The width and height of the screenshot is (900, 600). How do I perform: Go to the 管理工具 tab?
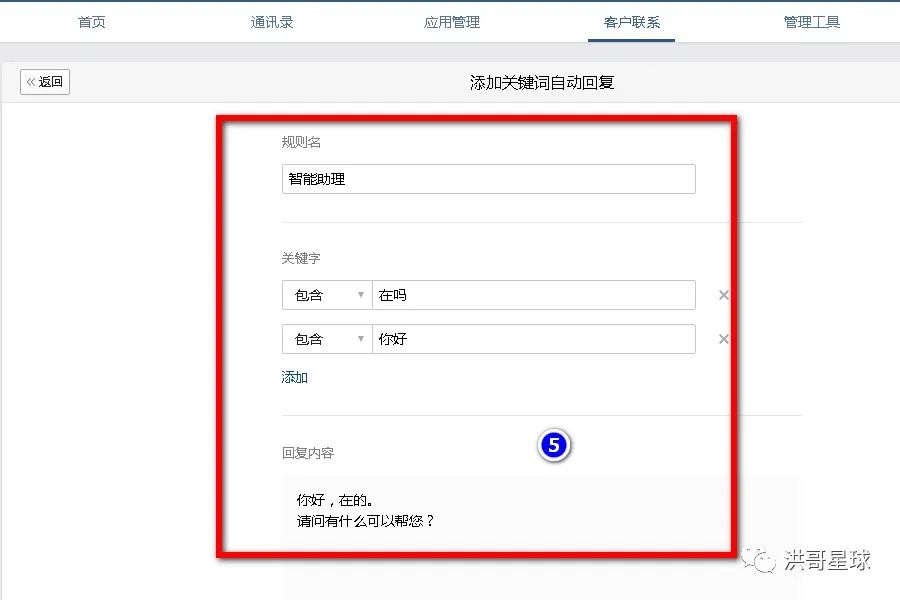pos(812,22)
